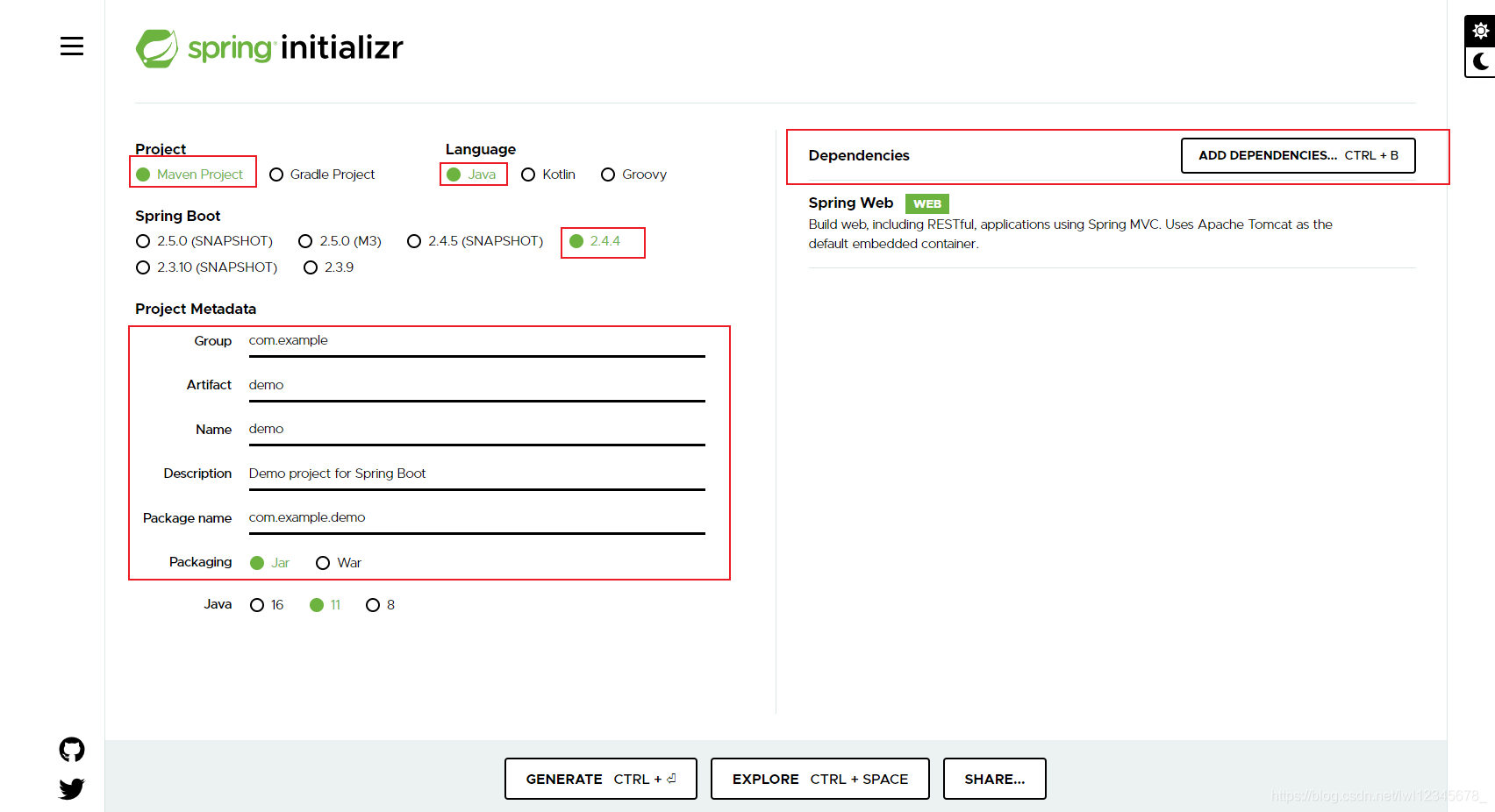Click the Spring Web description text
This screenshot has height=812, width=1495.
(1070, 234)
